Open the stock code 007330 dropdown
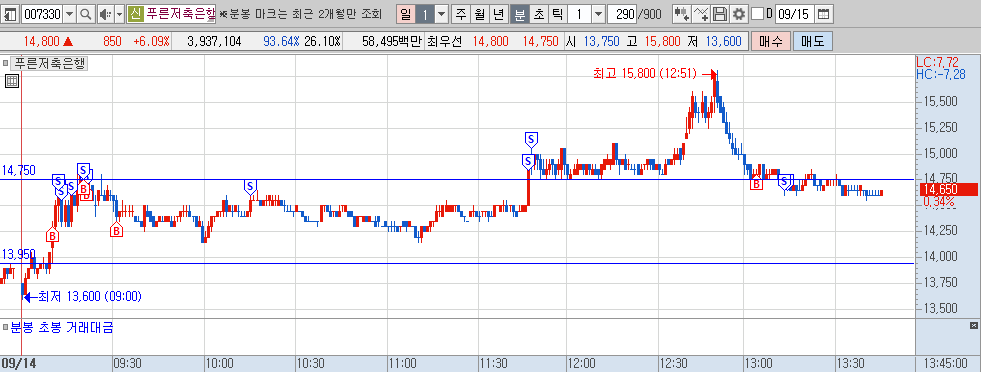 click(69, 14)
